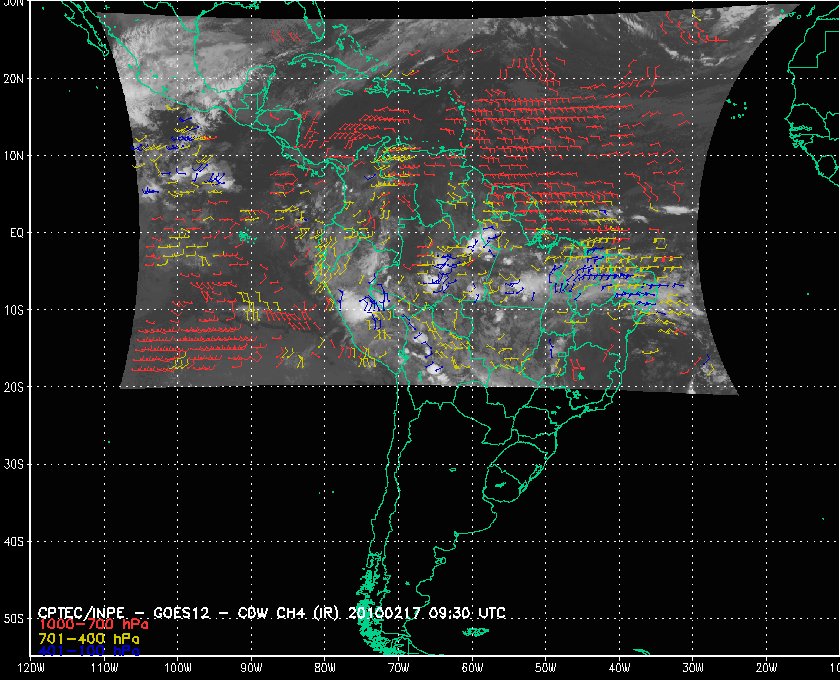Click the 70W longitude label
Viewport: 840px width, 680px height.
point(399,668)
